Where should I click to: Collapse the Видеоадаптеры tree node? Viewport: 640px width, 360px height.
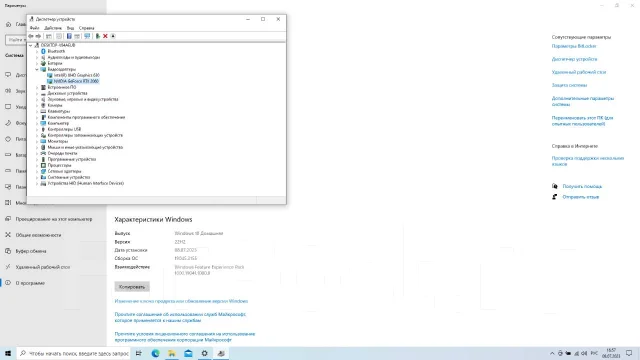(x=37, y=69)
